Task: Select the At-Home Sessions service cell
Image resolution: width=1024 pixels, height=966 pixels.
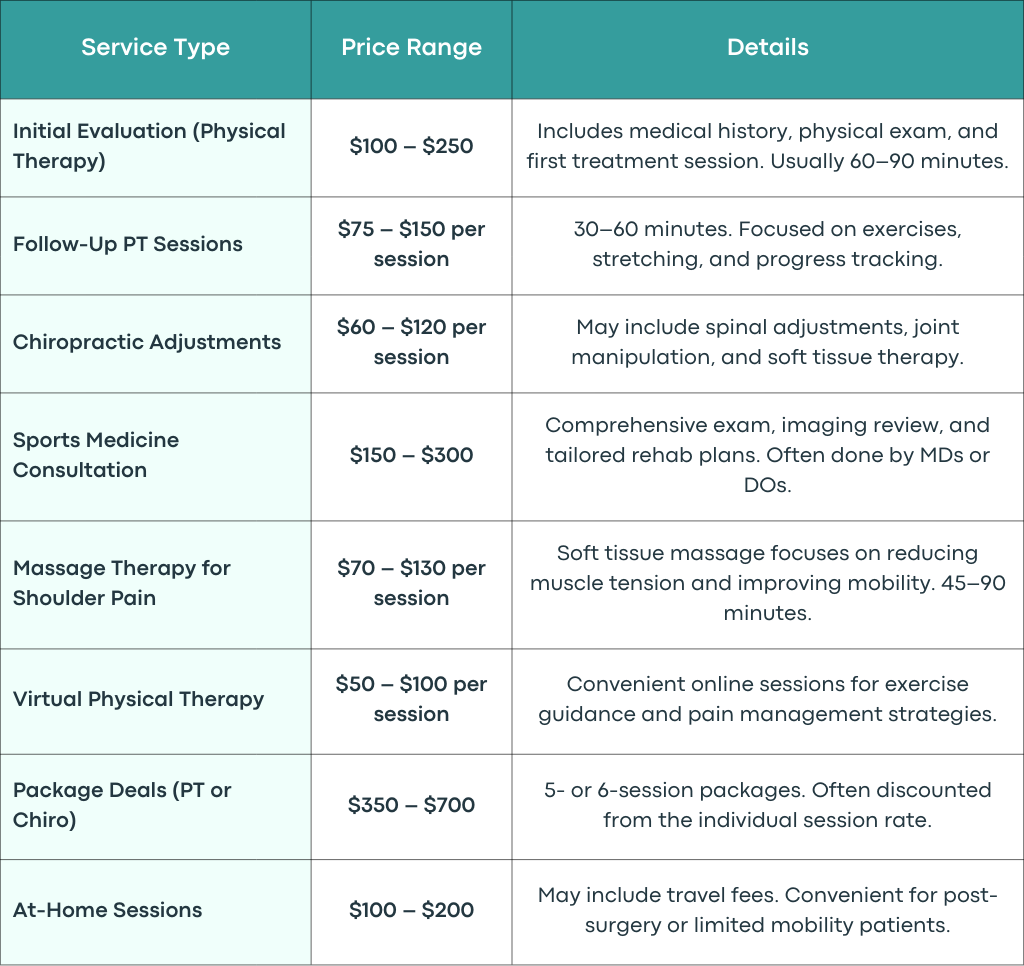Action: (x=155, y=912)
